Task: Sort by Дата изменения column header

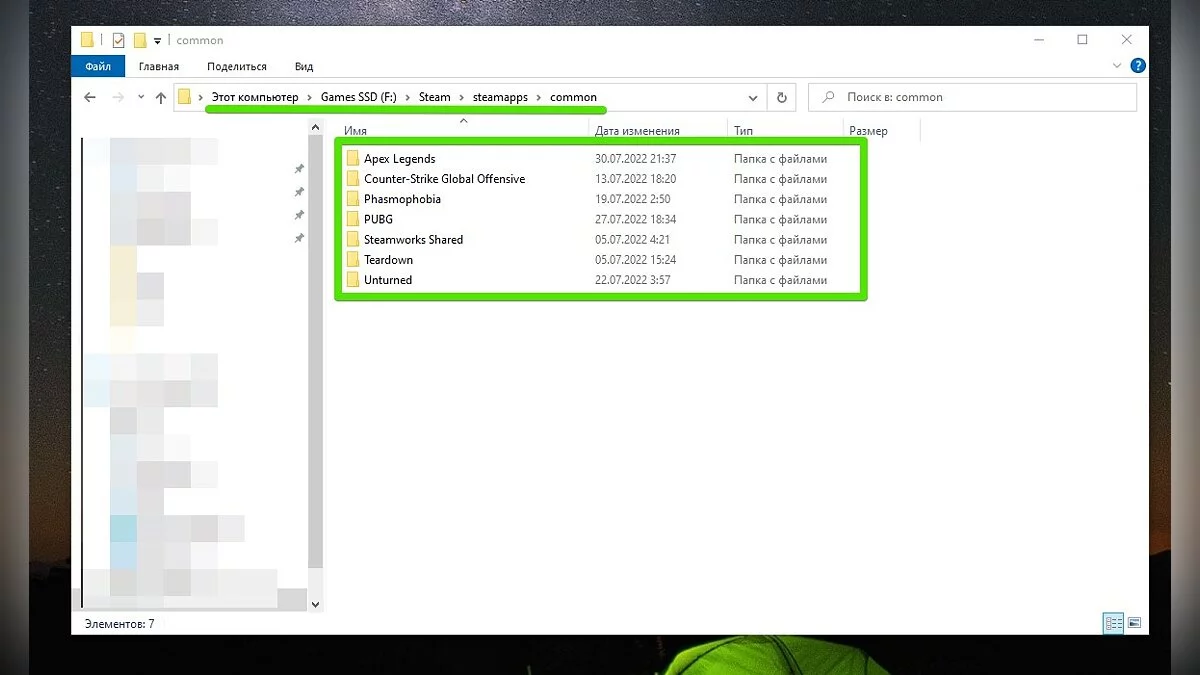Action: 637,131
